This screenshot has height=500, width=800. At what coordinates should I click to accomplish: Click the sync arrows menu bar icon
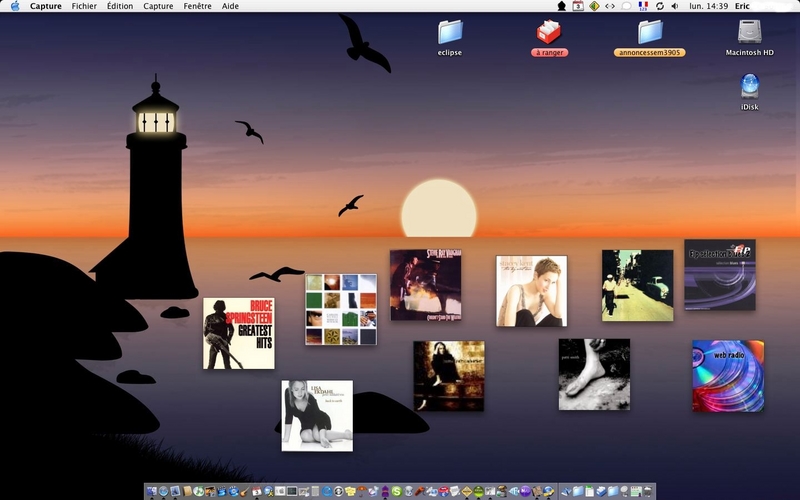pyautogui.click(x=659, y=6)
